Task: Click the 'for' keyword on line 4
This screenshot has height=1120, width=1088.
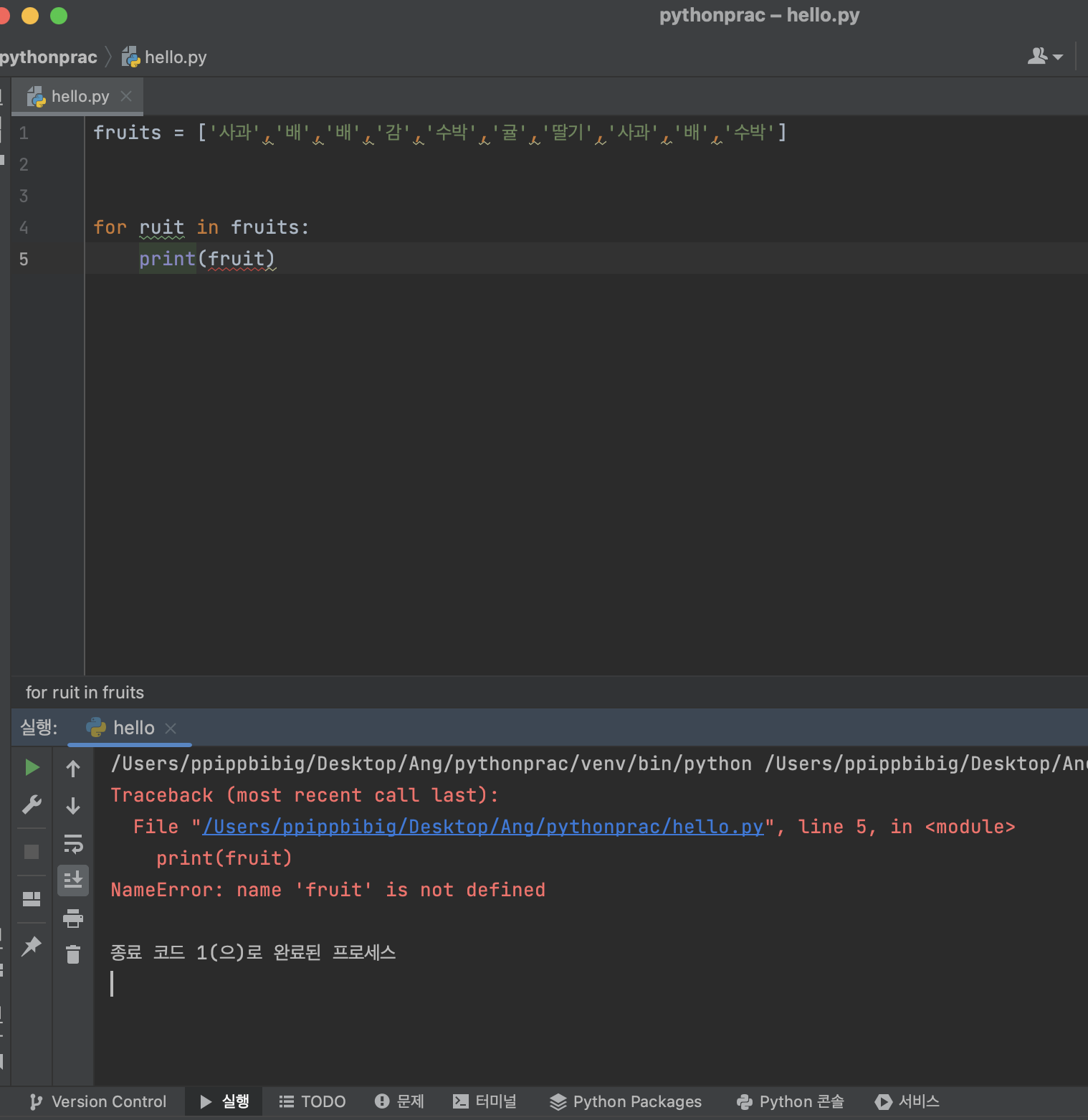Action: [x=110, y=227]
